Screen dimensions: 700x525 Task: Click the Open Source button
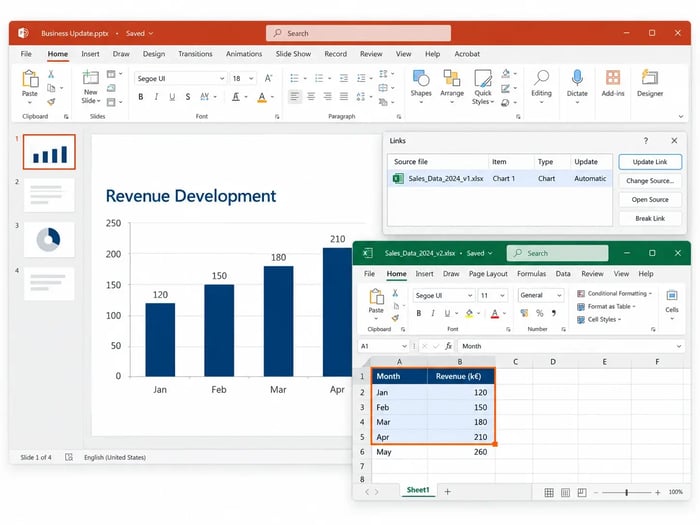[650, 200]
